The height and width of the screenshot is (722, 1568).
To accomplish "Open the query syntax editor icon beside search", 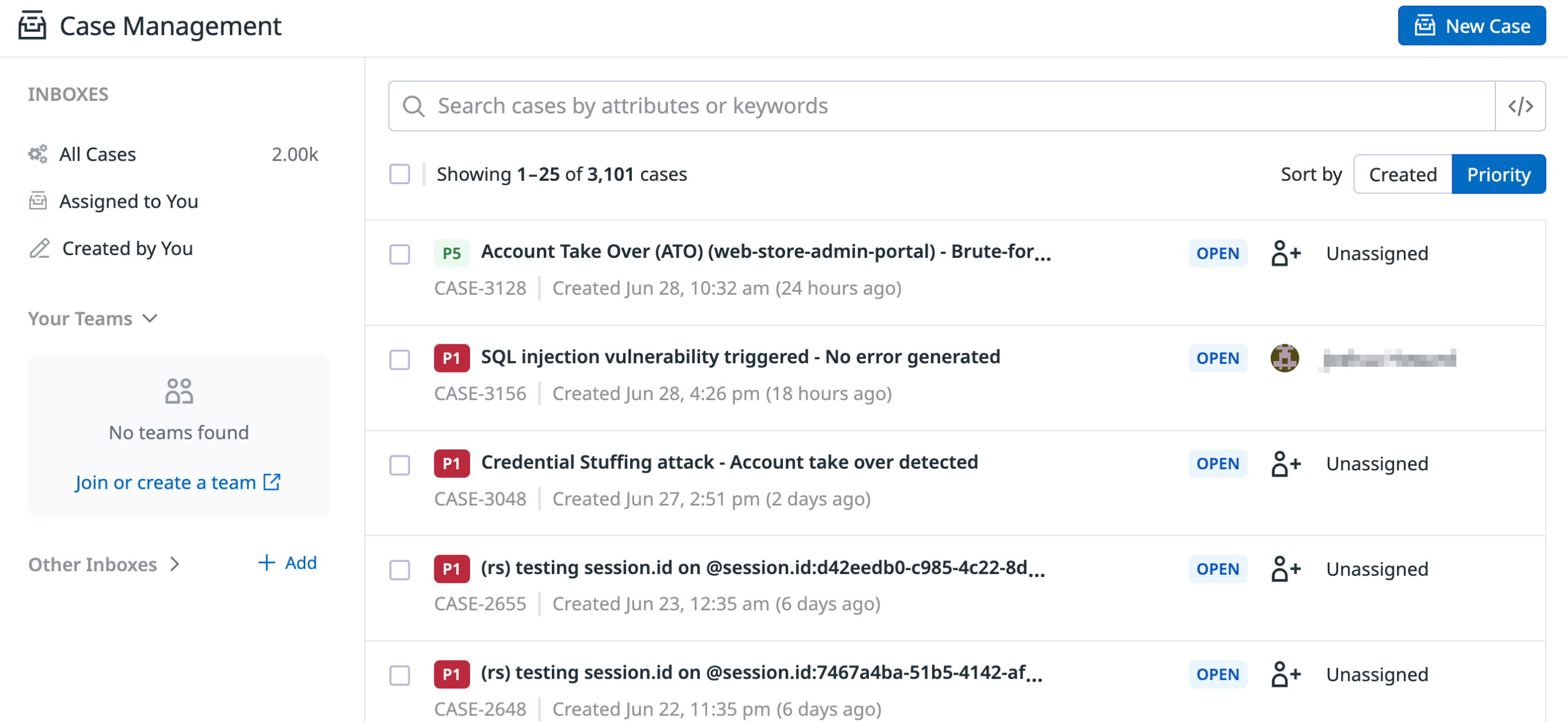I will [1521, 106].
